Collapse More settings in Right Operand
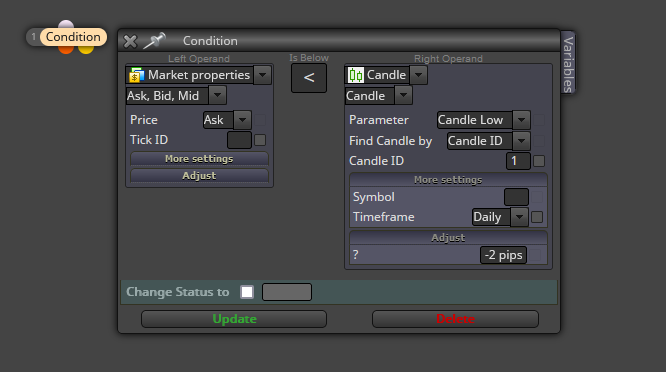This screenshot has height=372, width=666. click(448, 180)
